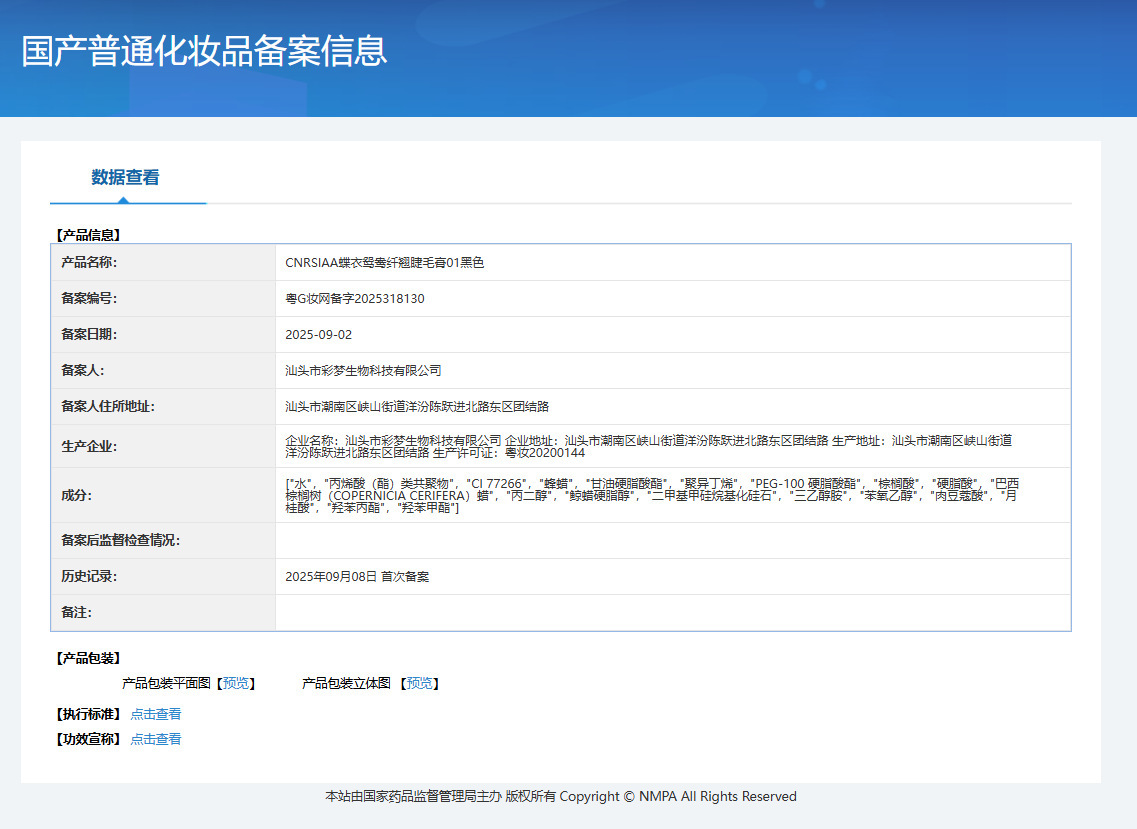The image size is (1137, 829).
Task: Click registration number 粤G妆网备字2025318130
Action: [355, 299]
